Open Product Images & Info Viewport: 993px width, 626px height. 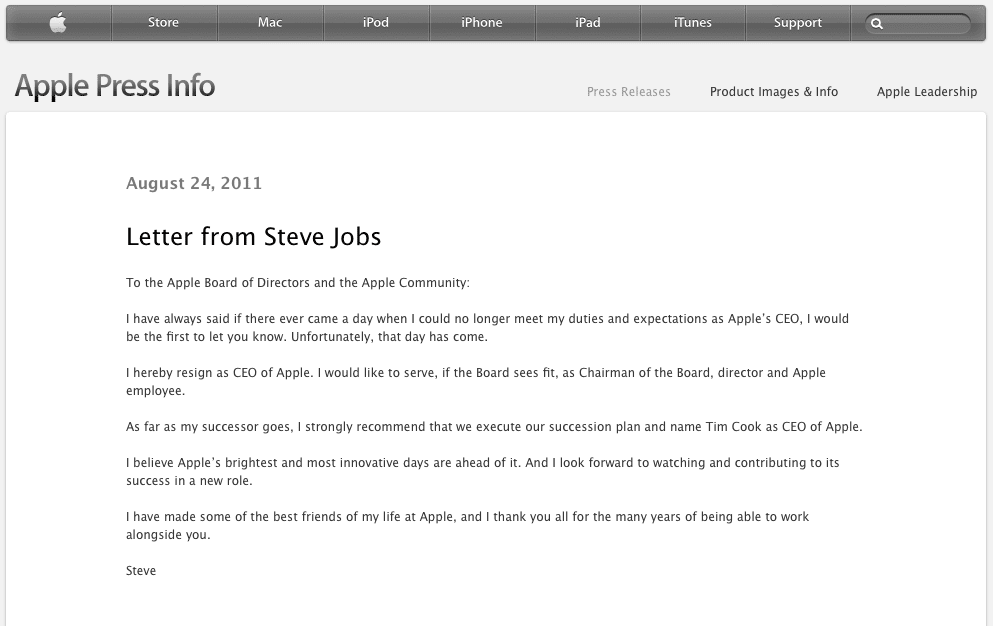774,92
